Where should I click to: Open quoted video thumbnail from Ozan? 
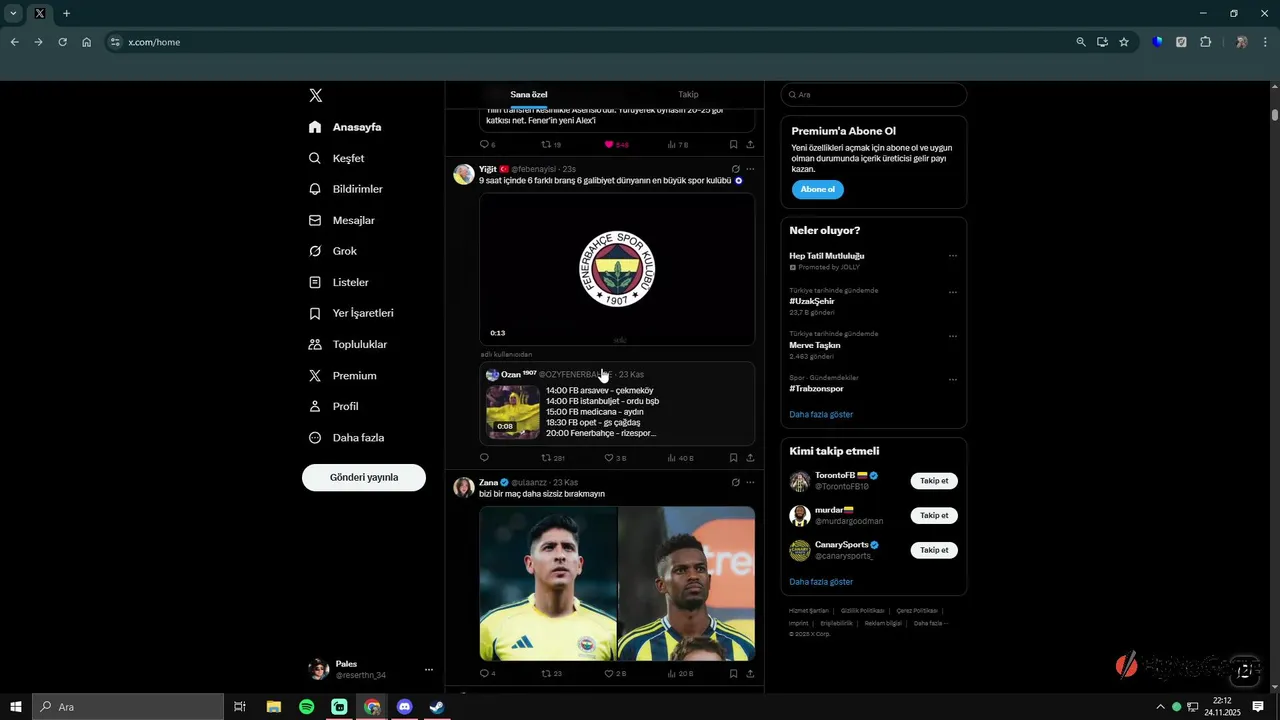coord(513,412)
